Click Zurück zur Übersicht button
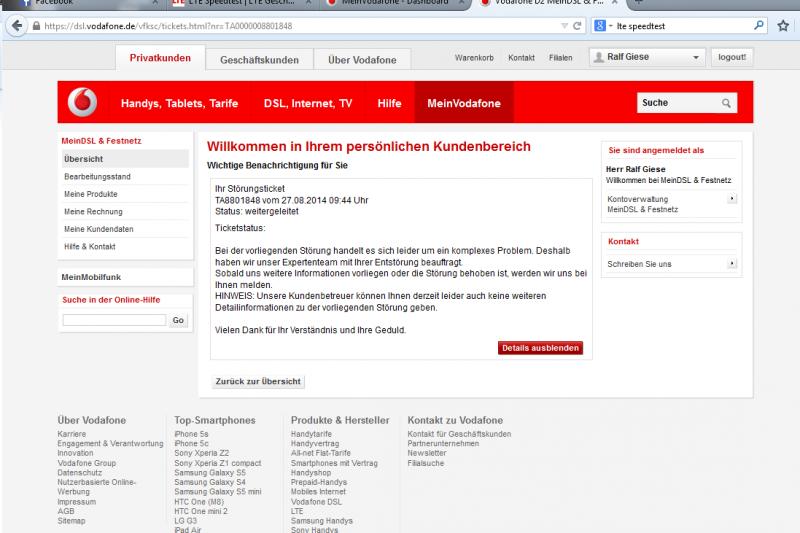Screen dimensions: 800x533 click(258, 381)
